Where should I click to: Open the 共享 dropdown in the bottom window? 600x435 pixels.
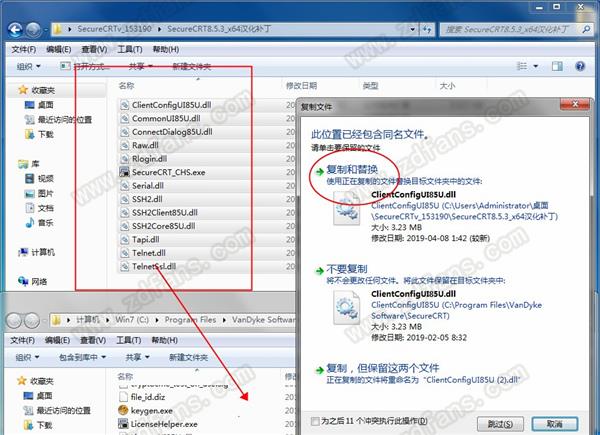click(137, 357)
